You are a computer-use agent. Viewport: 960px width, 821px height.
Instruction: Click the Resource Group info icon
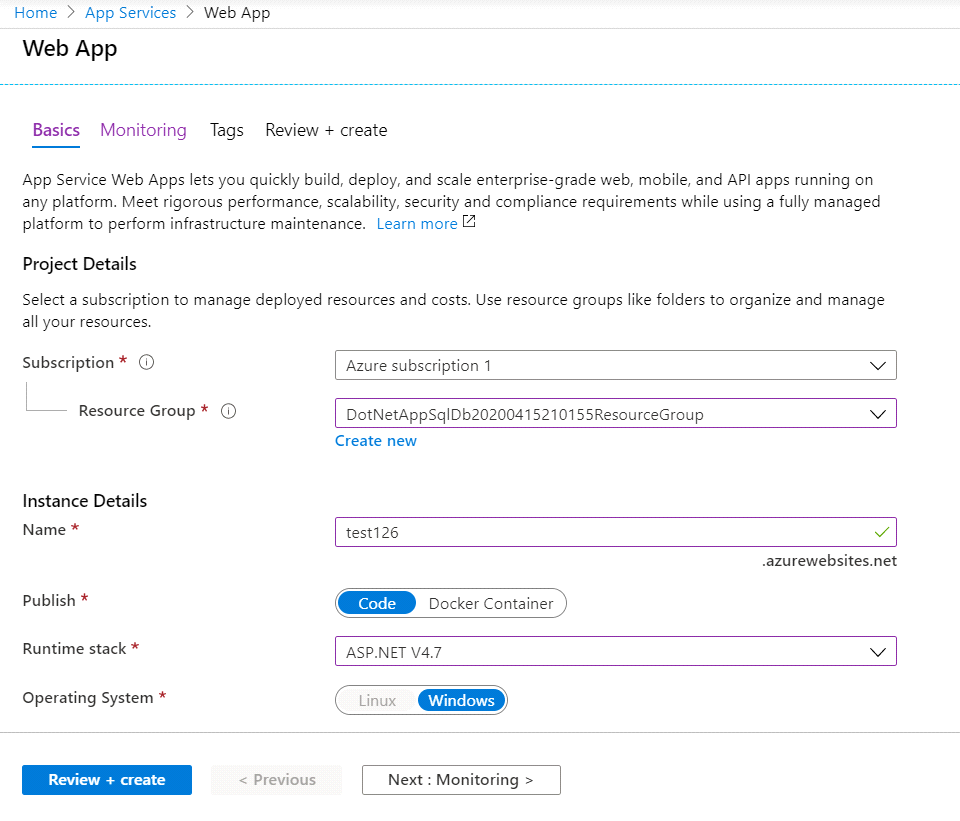click(x=228, y=411)
